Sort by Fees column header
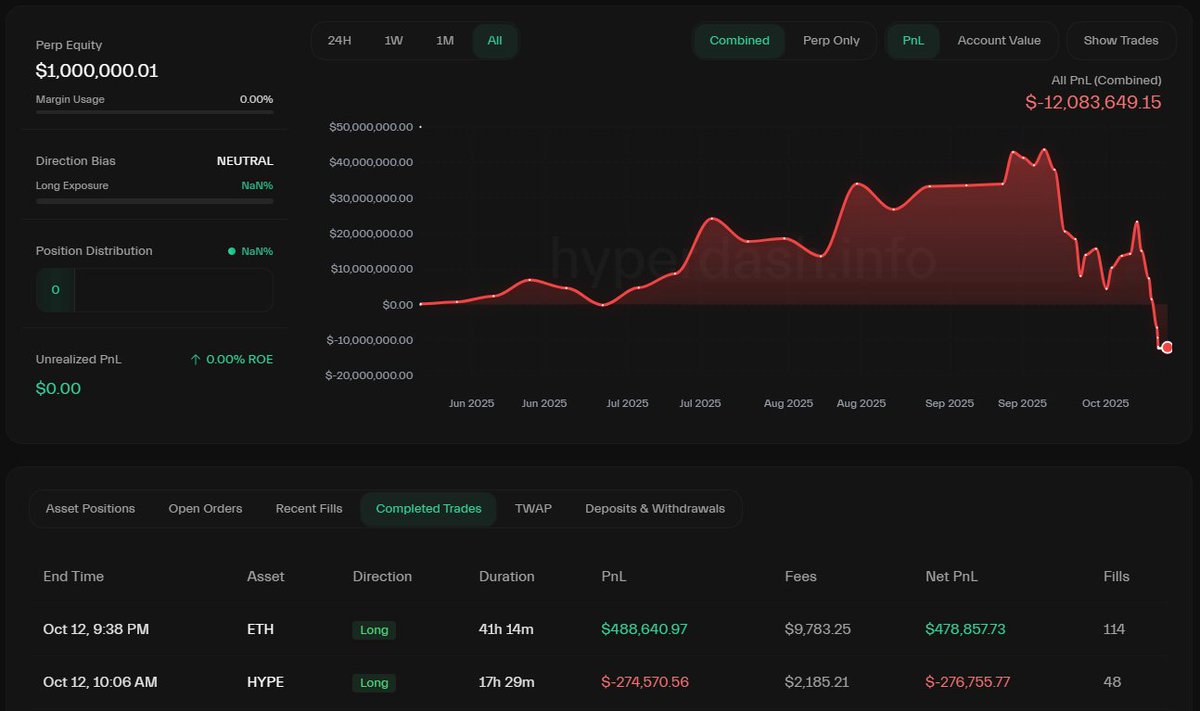 click(x=800, y=577)
